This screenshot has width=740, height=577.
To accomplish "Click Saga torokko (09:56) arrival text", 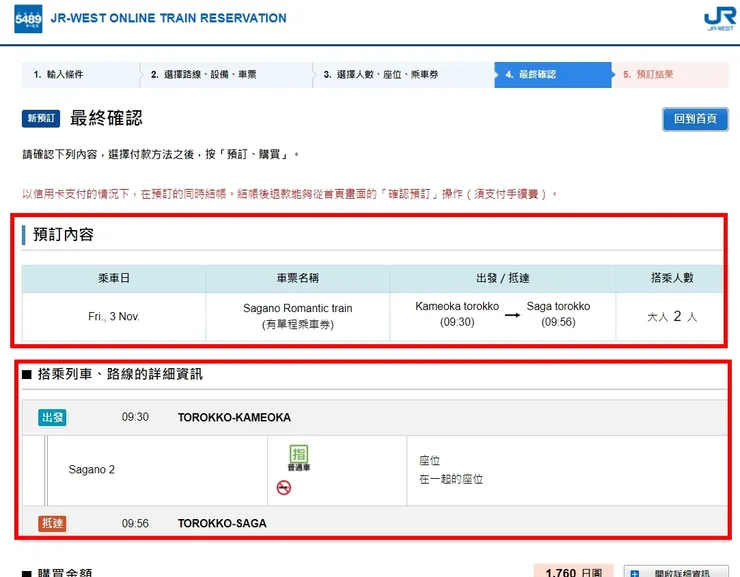I will 558,314.
